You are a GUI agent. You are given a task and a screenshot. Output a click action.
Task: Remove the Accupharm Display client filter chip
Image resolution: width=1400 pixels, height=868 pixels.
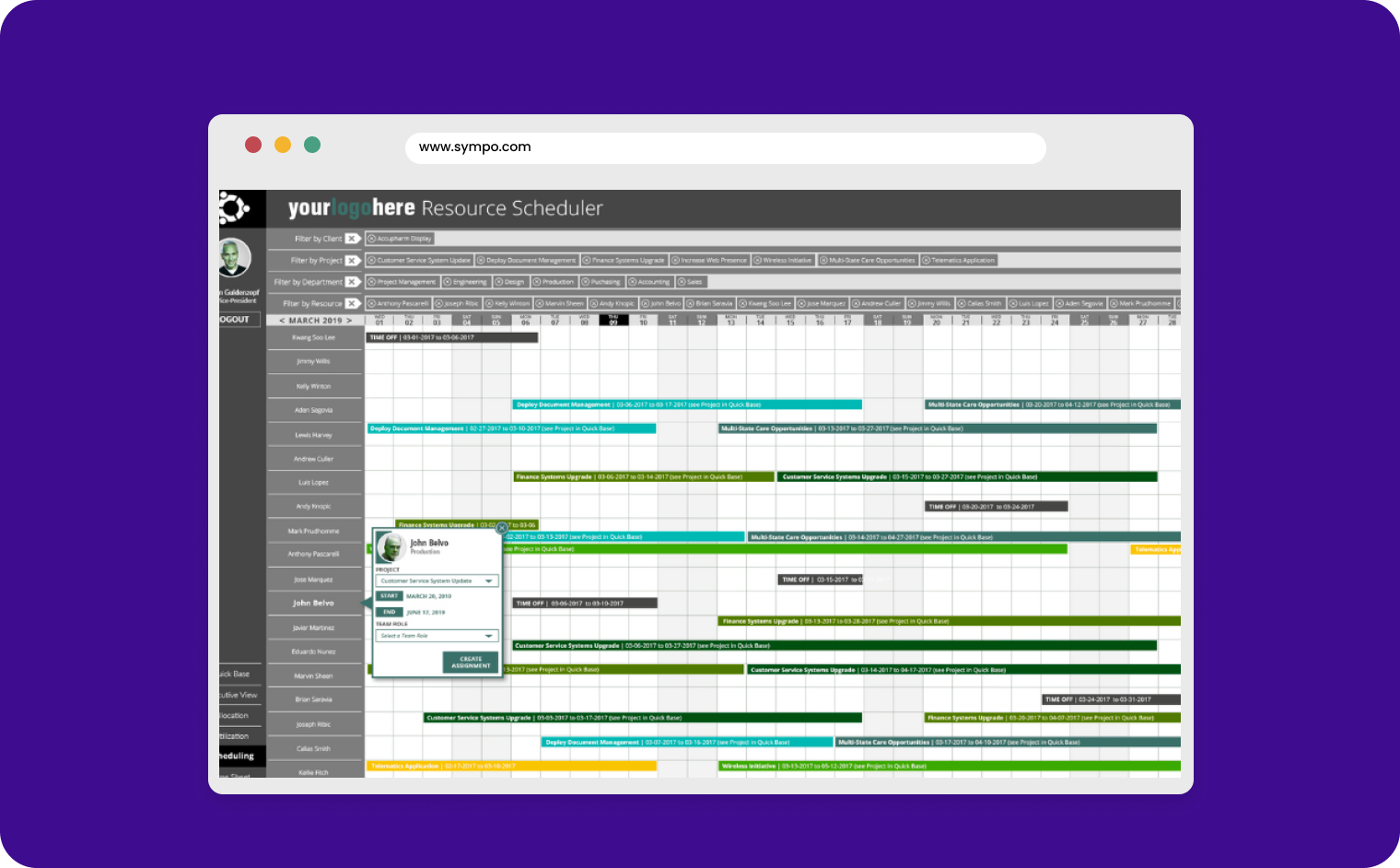click(x=371, y=239)
